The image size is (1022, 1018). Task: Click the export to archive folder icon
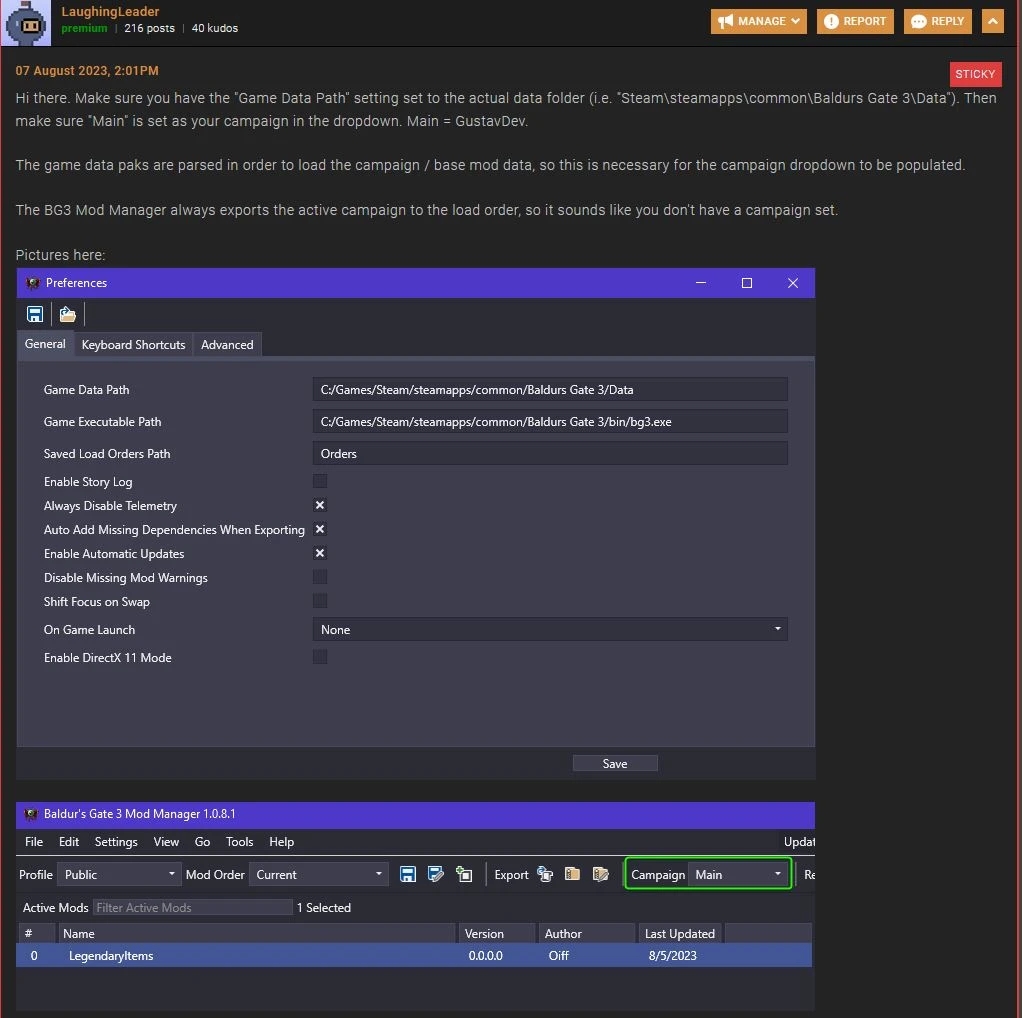[x=572, y=874]
